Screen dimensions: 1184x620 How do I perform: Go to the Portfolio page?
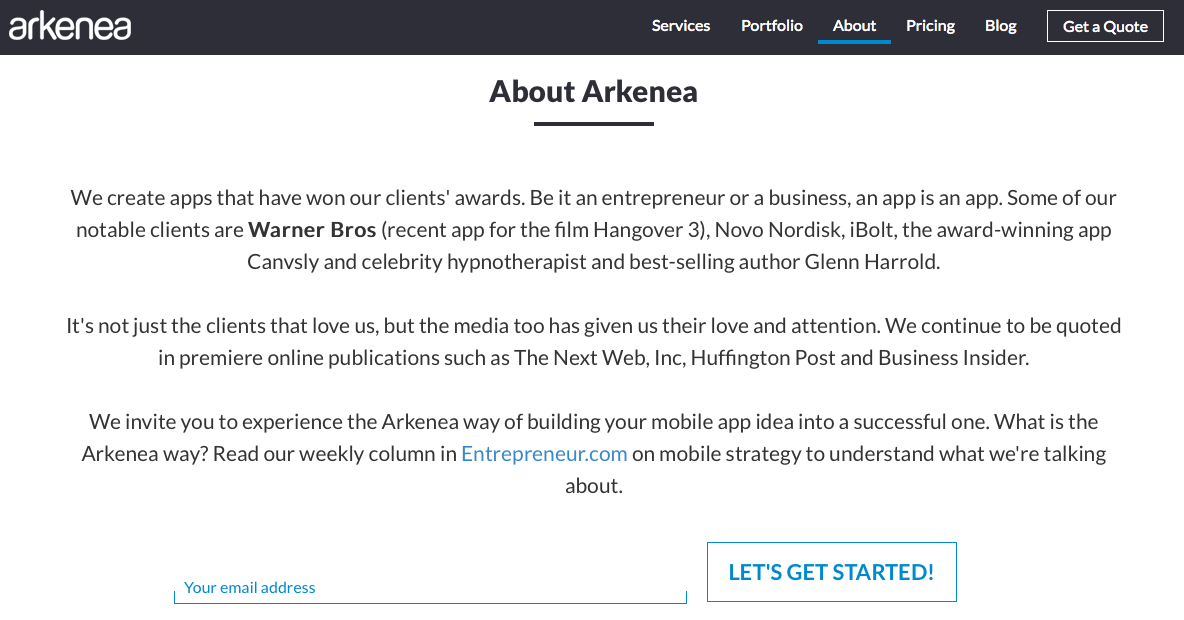pyautogui.click(x=772, y=26)
